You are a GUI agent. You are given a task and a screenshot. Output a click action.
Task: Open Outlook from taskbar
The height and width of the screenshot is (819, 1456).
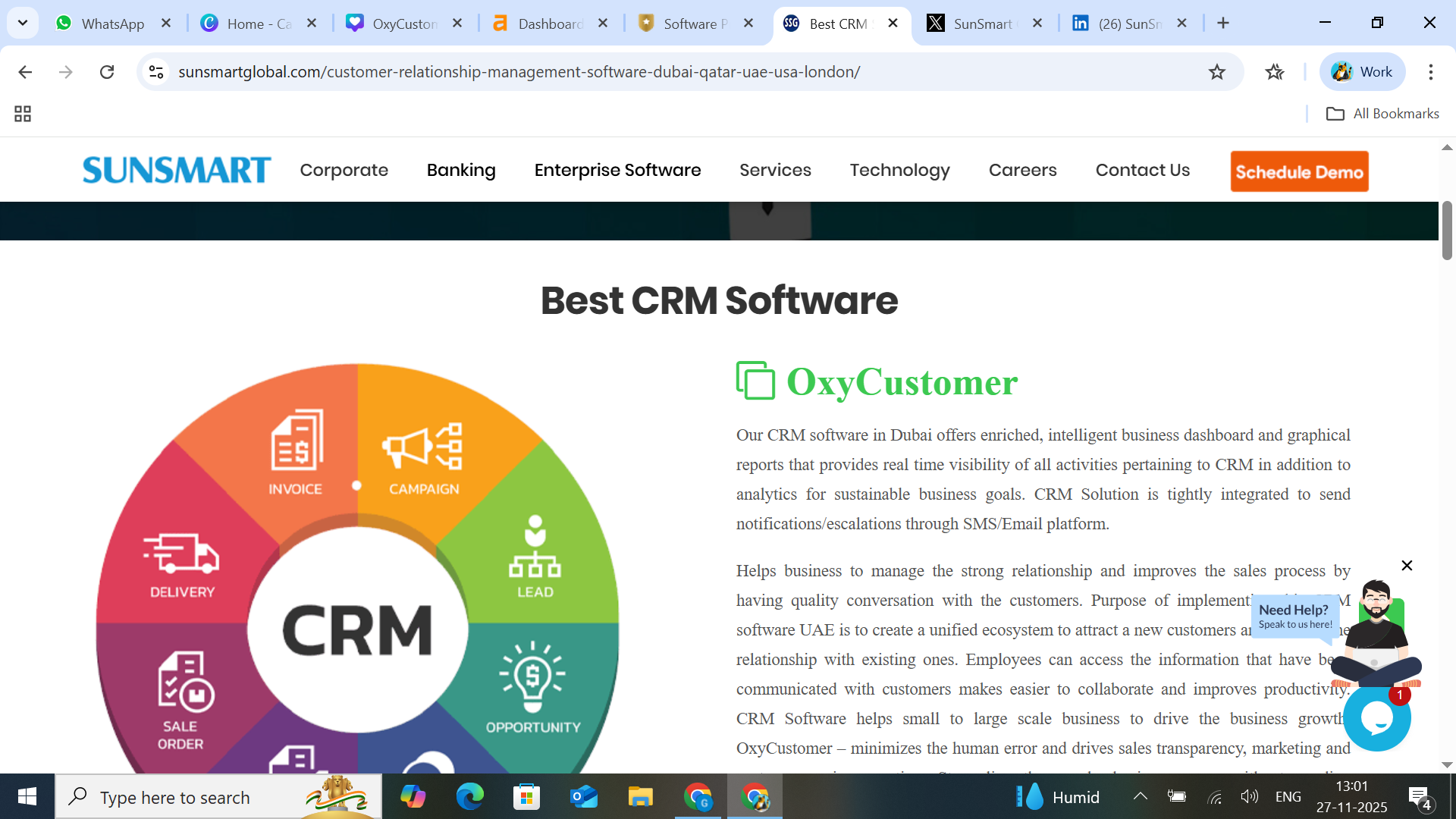pos(583,797)
